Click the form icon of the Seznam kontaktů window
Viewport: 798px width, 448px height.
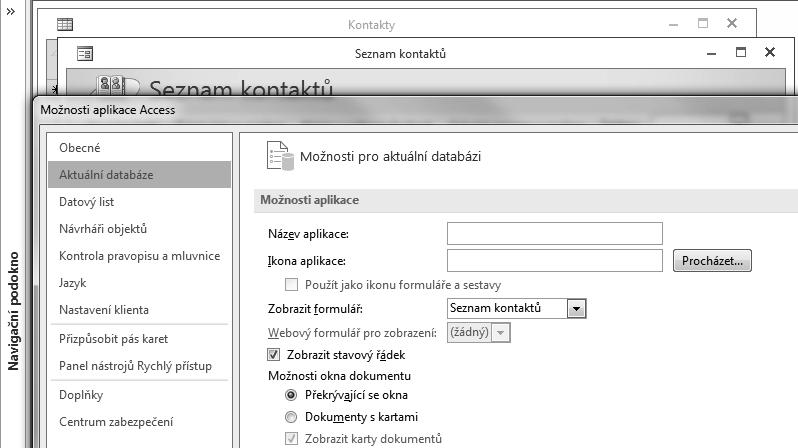click(85, 53)
